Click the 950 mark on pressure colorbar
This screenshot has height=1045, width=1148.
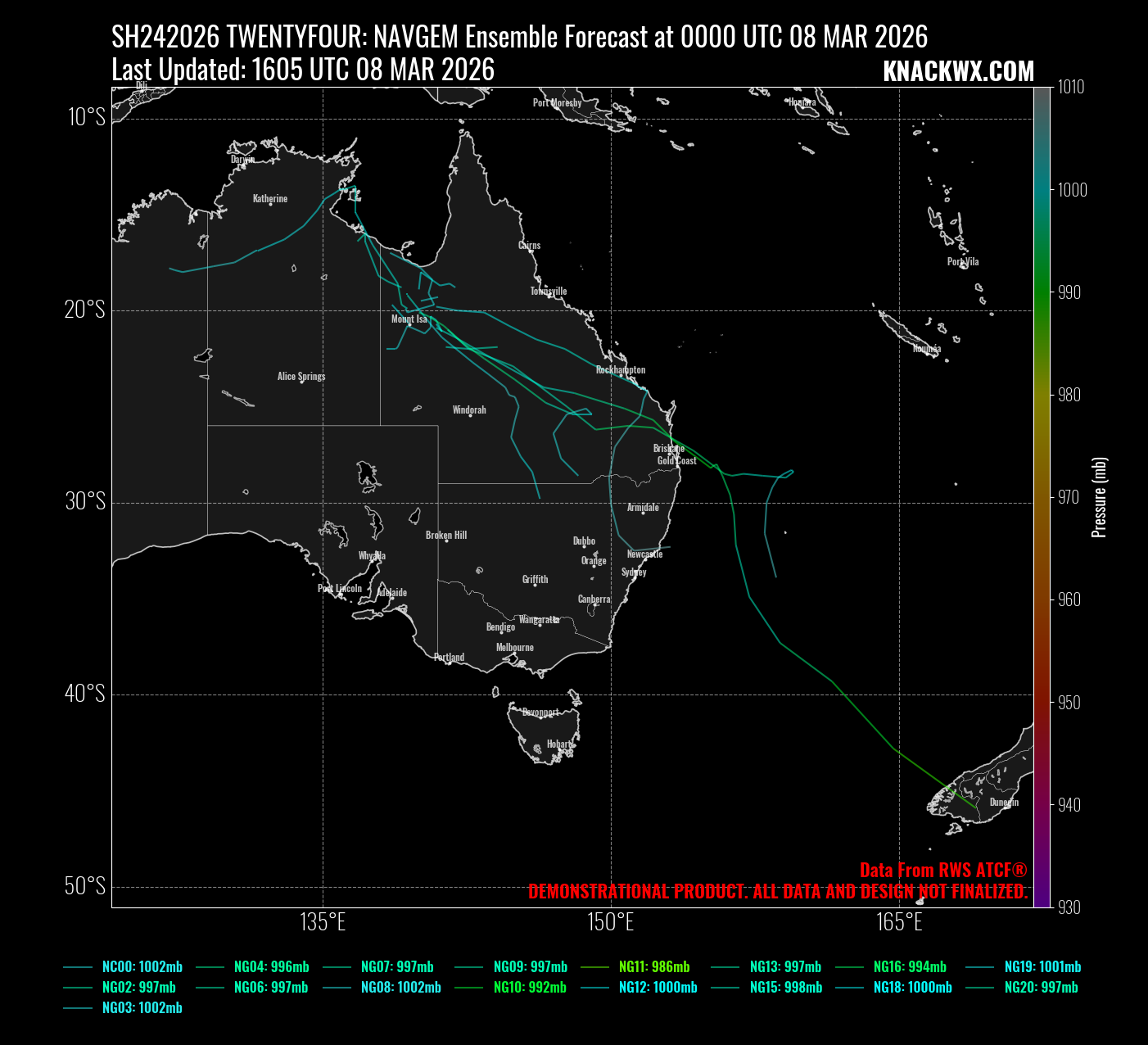pyautogui.click(x=1069, y=703)
